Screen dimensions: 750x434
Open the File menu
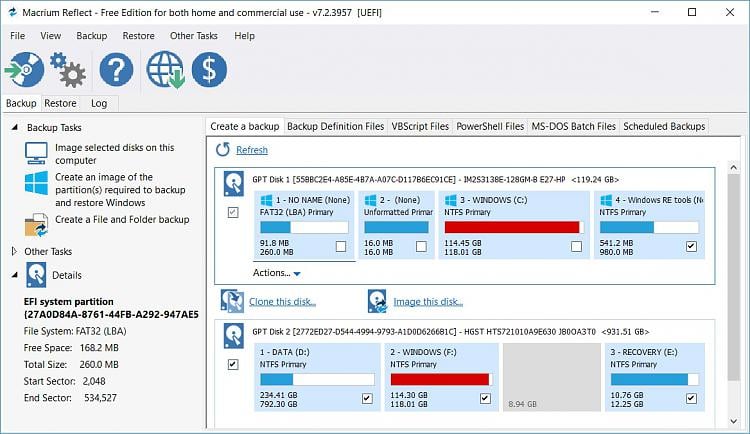18,36
